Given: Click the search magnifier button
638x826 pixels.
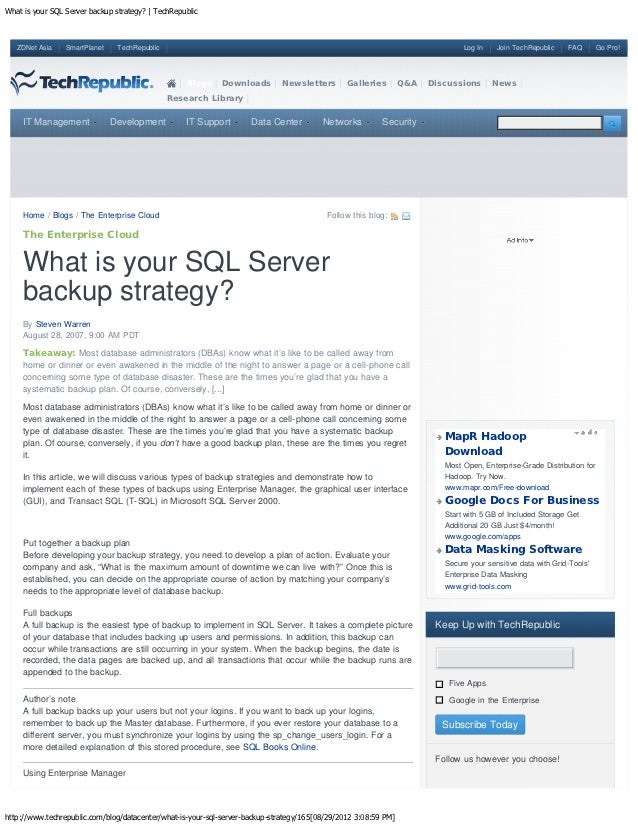Looking at the screenshot, I should pos(612,123).
